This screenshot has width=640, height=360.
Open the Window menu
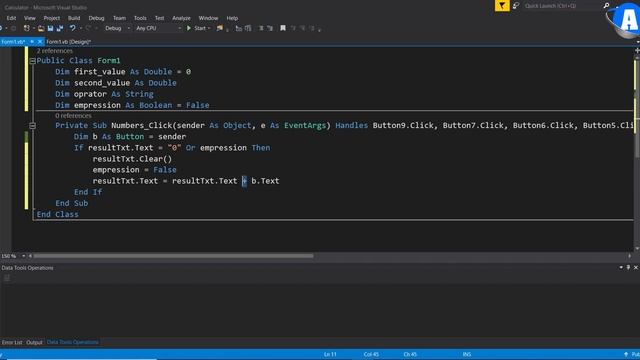pos(208,18)
